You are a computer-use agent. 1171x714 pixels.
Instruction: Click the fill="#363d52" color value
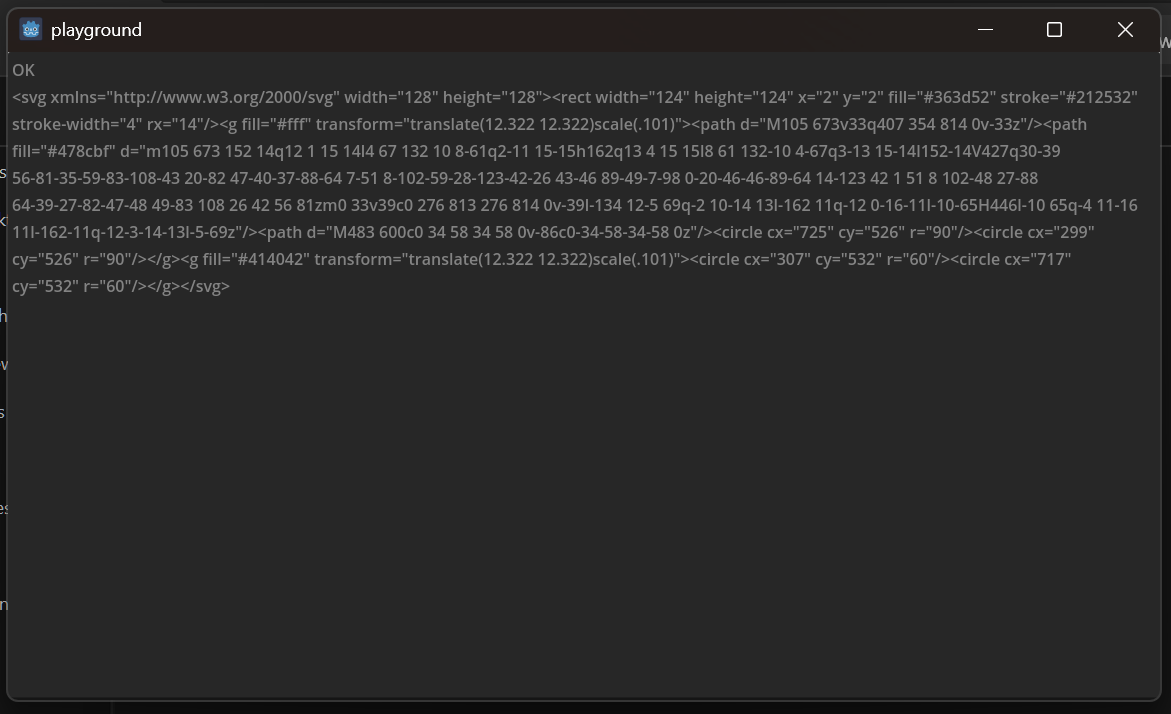click(942, 97)
